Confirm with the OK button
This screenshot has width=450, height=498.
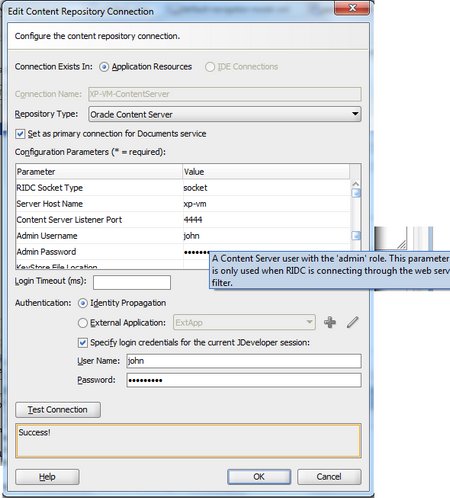point(259,477)
